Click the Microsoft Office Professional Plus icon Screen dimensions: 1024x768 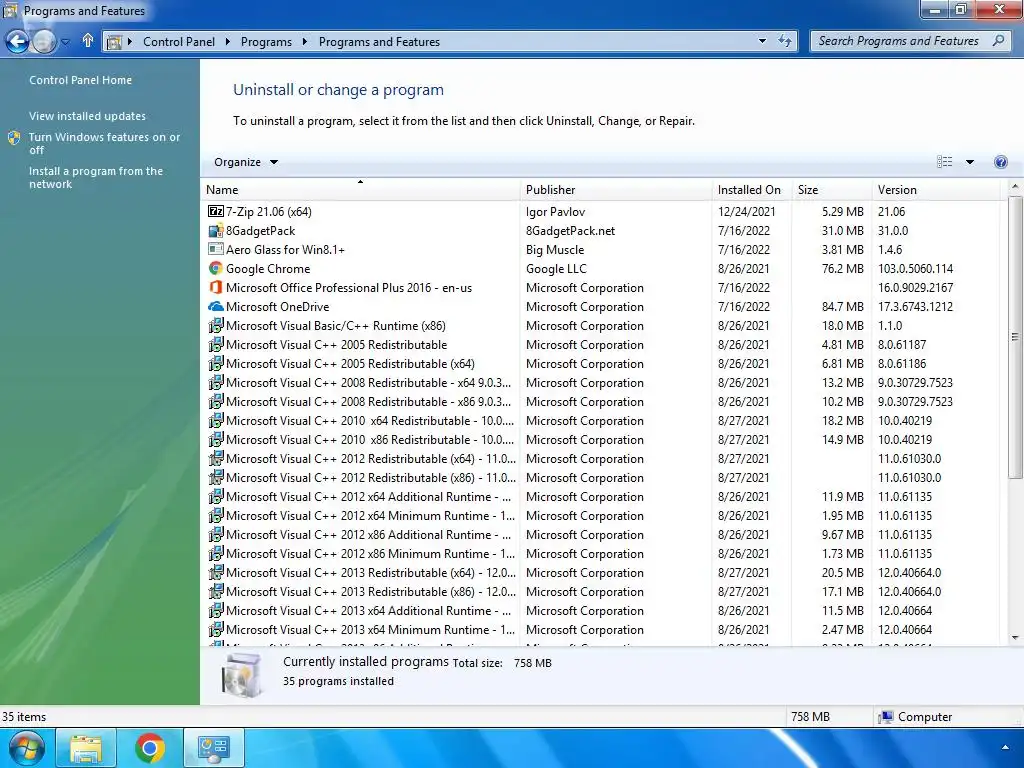tap(216, 287)
